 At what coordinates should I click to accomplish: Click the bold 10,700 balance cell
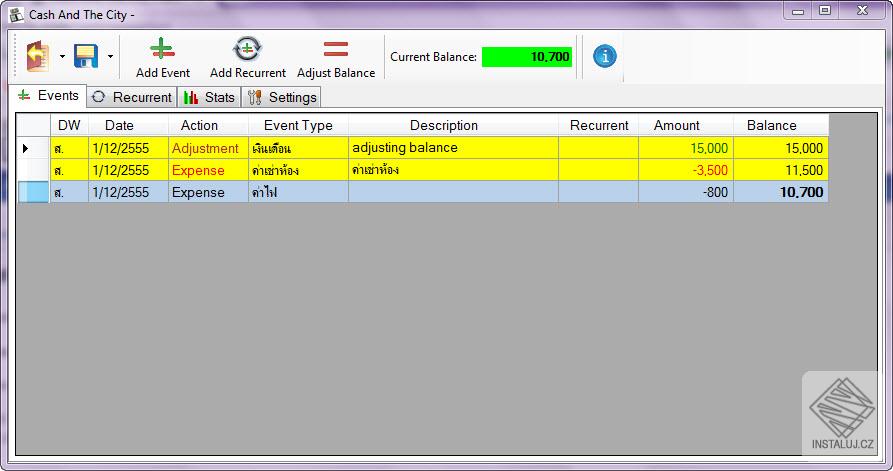coord(781,192)
